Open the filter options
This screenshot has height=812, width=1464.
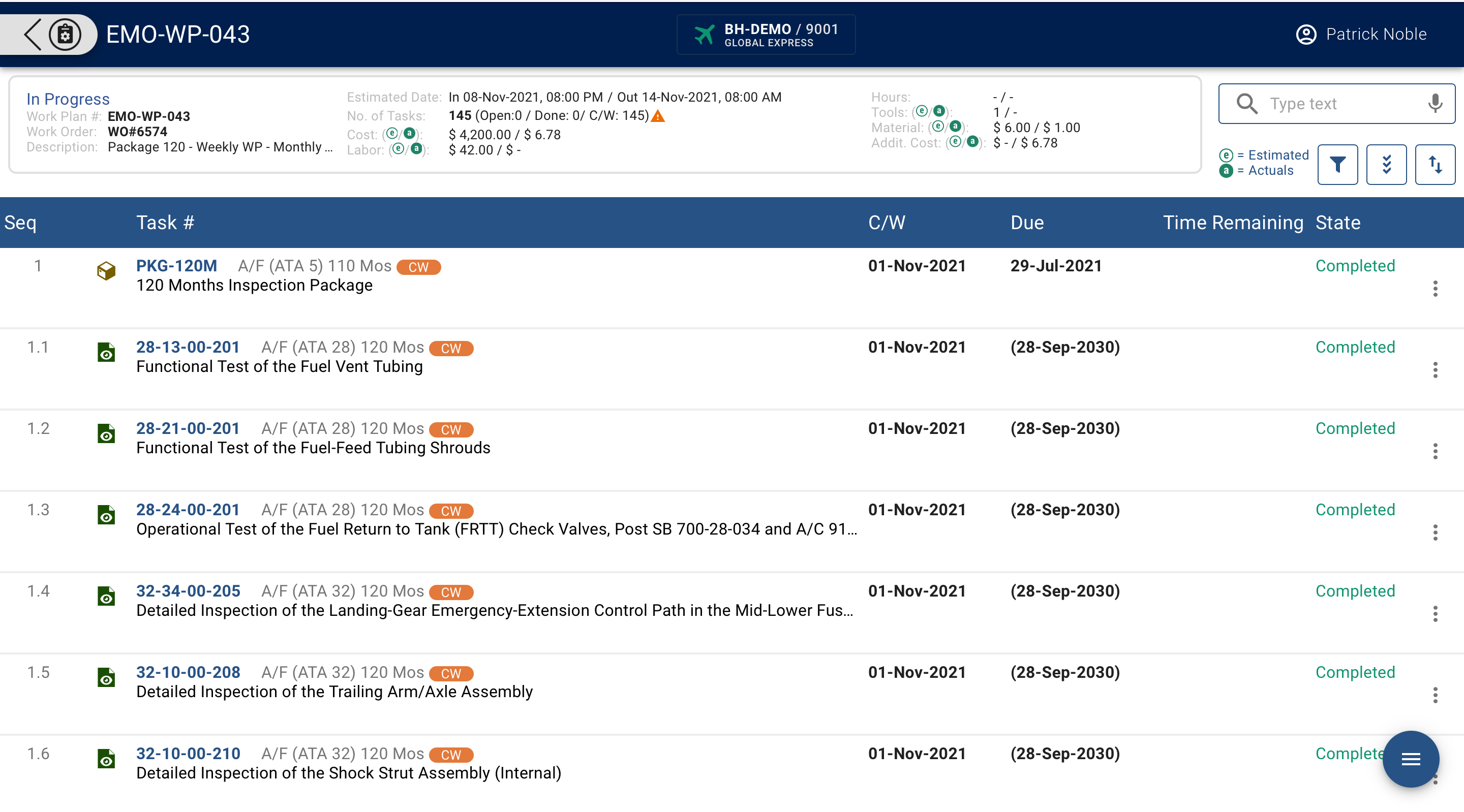[x=1338, y=164]
